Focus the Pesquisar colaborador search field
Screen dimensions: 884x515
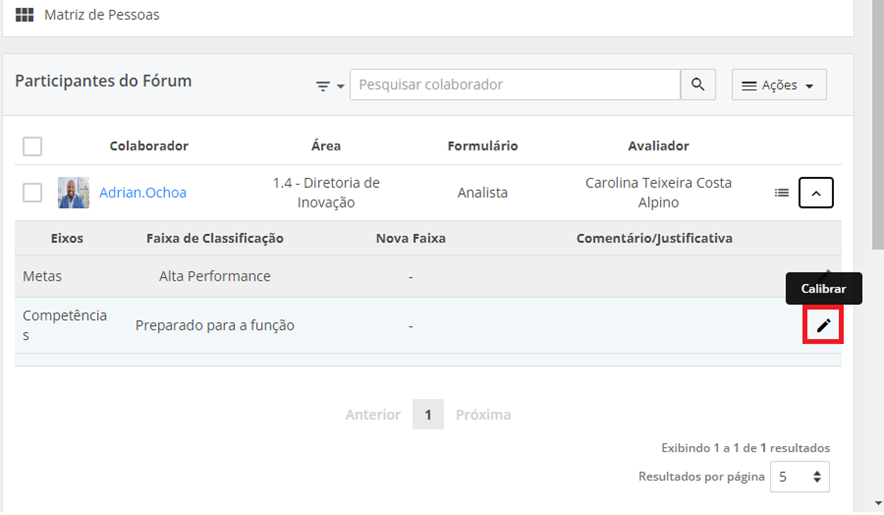pos(515,85)
